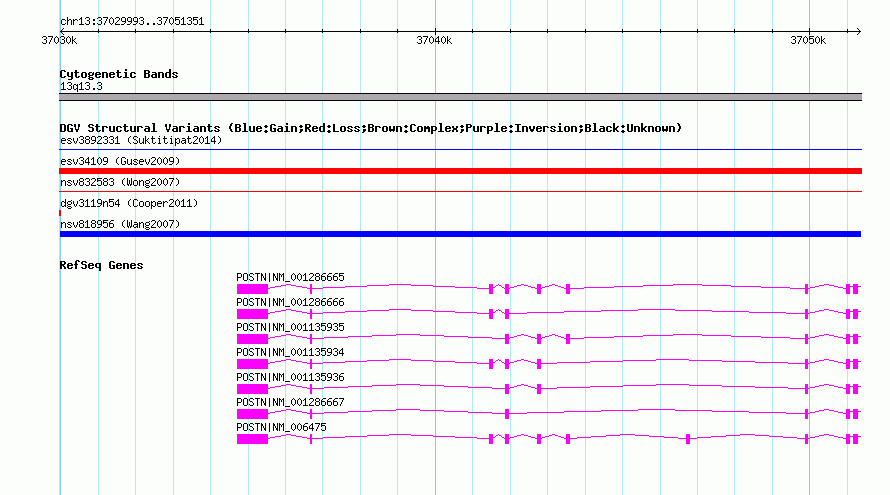Click the right arrow end of the ruler
This screenshot has width=890, height=495.
click(x=858, y=31)
